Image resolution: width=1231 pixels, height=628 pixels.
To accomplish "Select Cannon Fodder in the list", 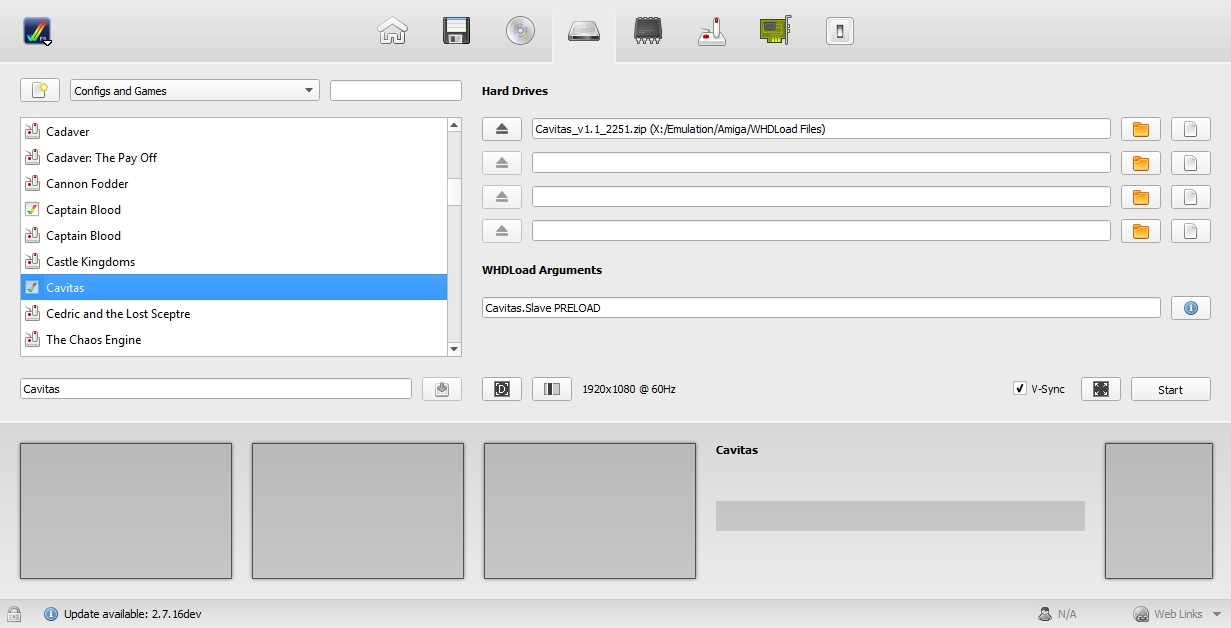I will click(x=234, y=183).
